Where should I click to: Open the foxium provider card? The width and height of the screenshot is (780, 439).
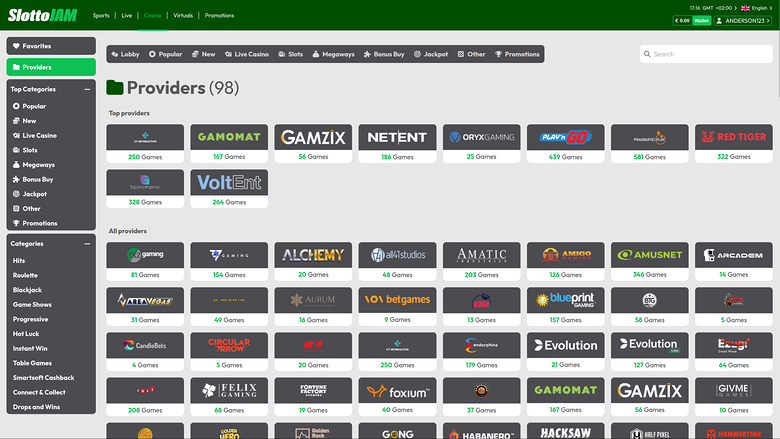(x=397, y=397)
